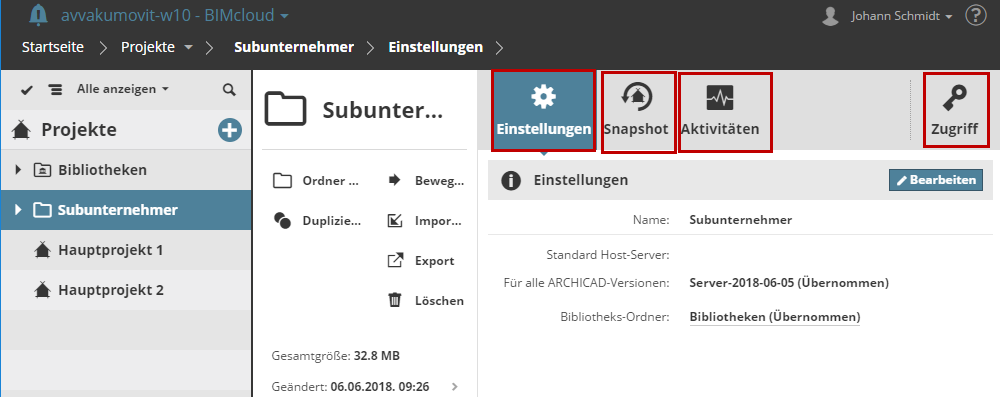Click the Hauptprojekt 1 project icon

tap(42, 250)
